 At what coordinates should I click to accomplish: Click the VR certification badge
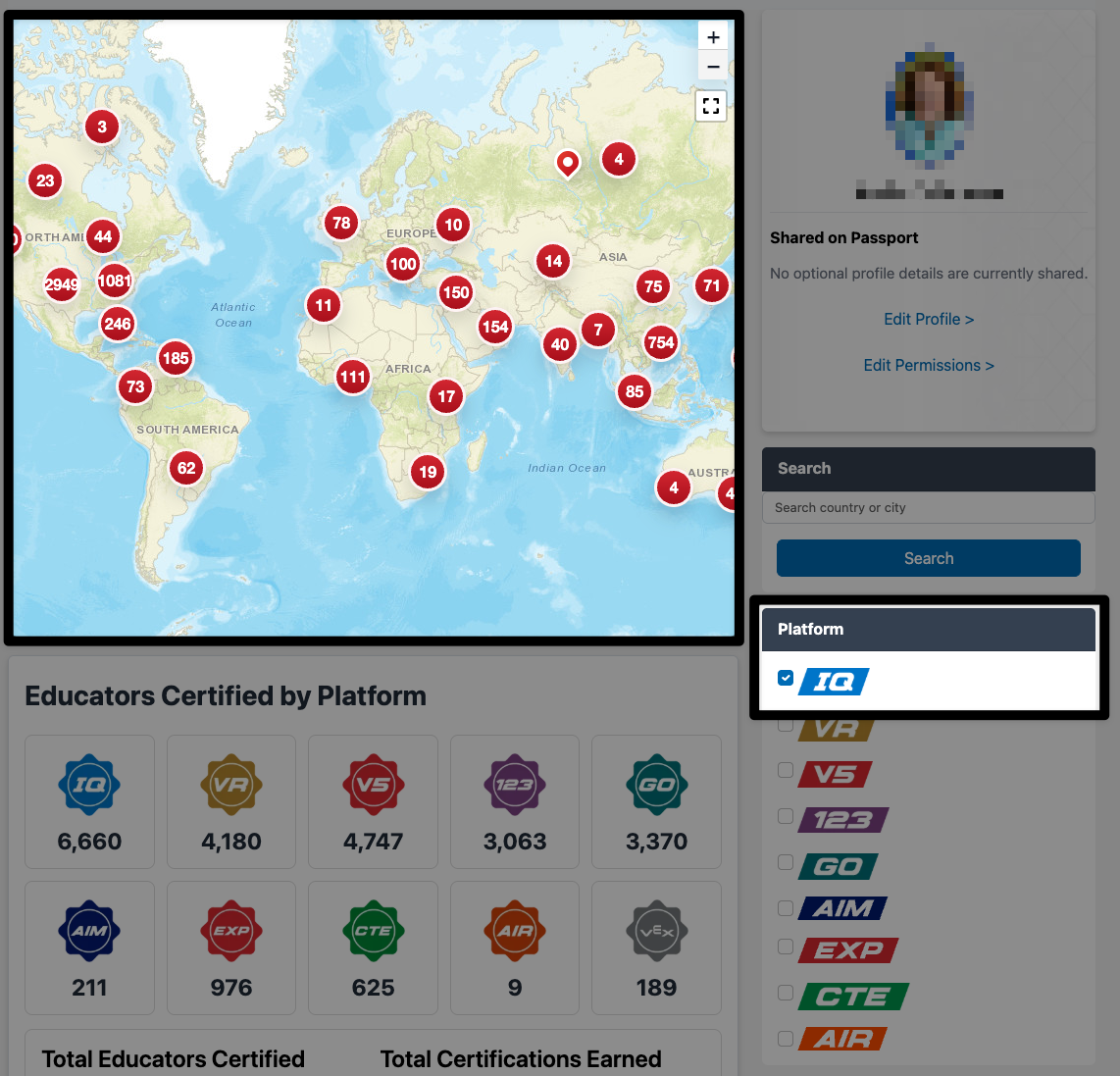pos(231,785)
